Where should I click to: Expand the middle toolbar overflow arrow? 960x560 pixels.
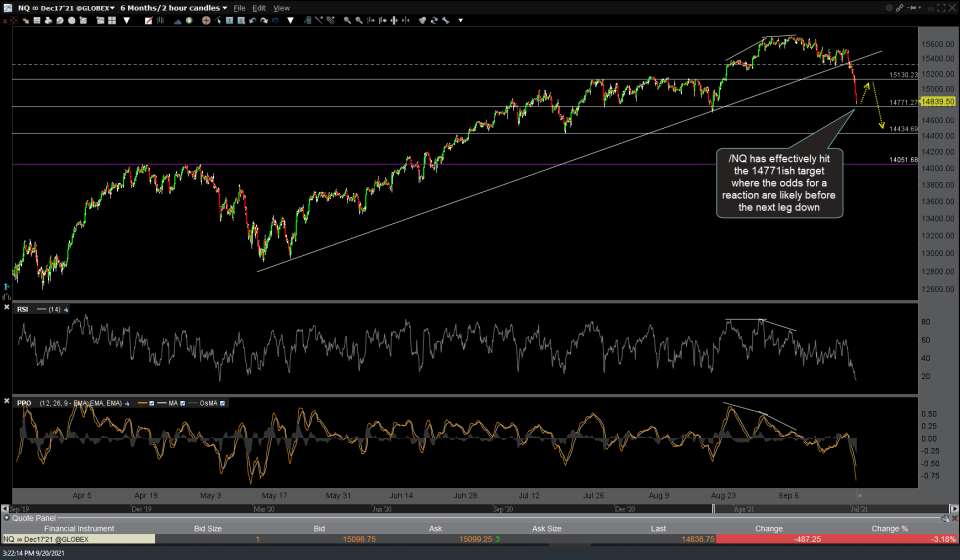[x=291, y=20]
